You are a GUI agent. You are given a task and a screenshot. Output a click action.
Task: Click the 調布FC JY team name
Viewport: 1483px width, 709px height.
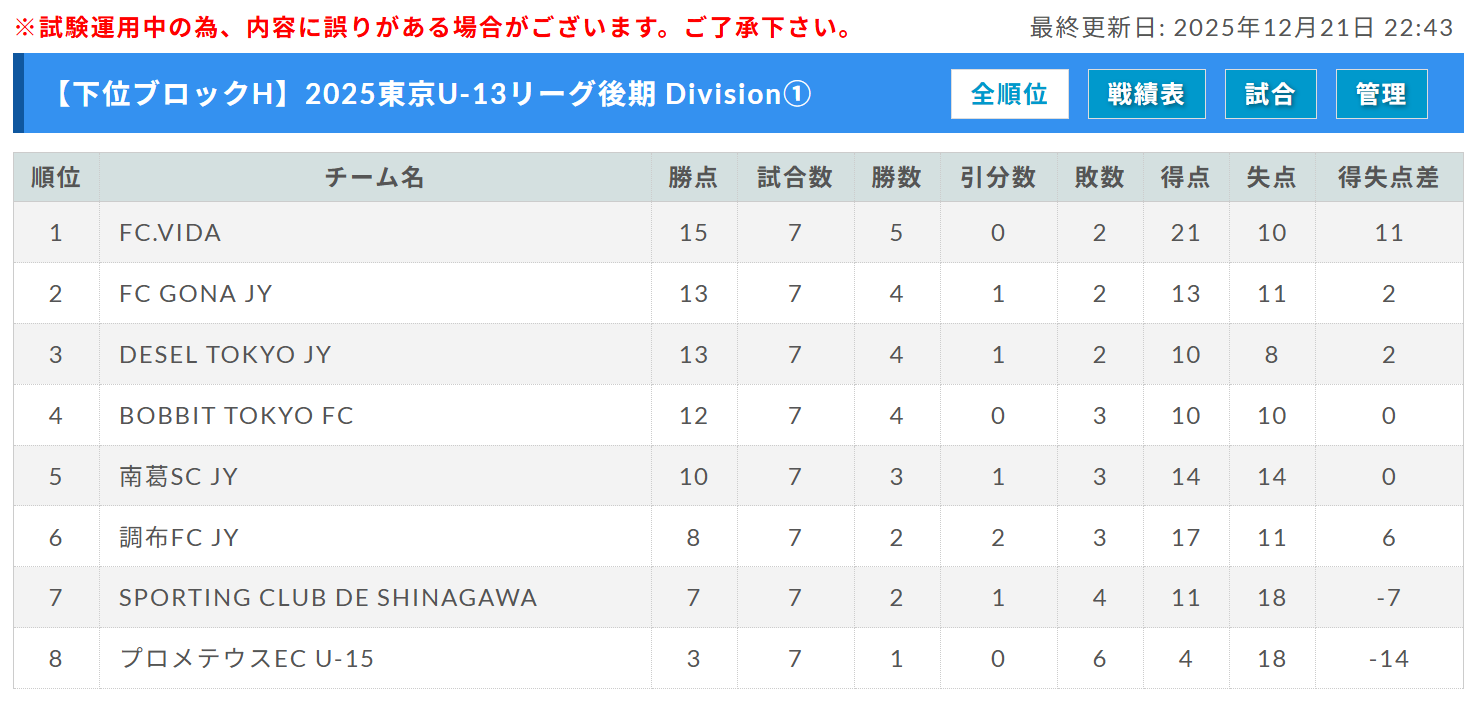pyautogui.click(x=179, y=538)
